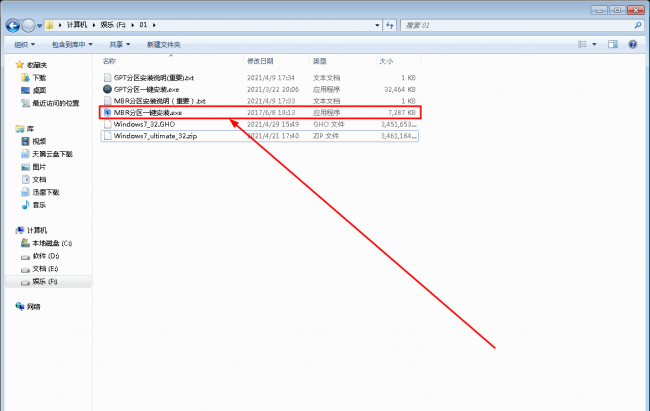Viewport: 650px width, 411px height.
Task: Click the 桌面 icon in favorites
Action: coord(25,90)
